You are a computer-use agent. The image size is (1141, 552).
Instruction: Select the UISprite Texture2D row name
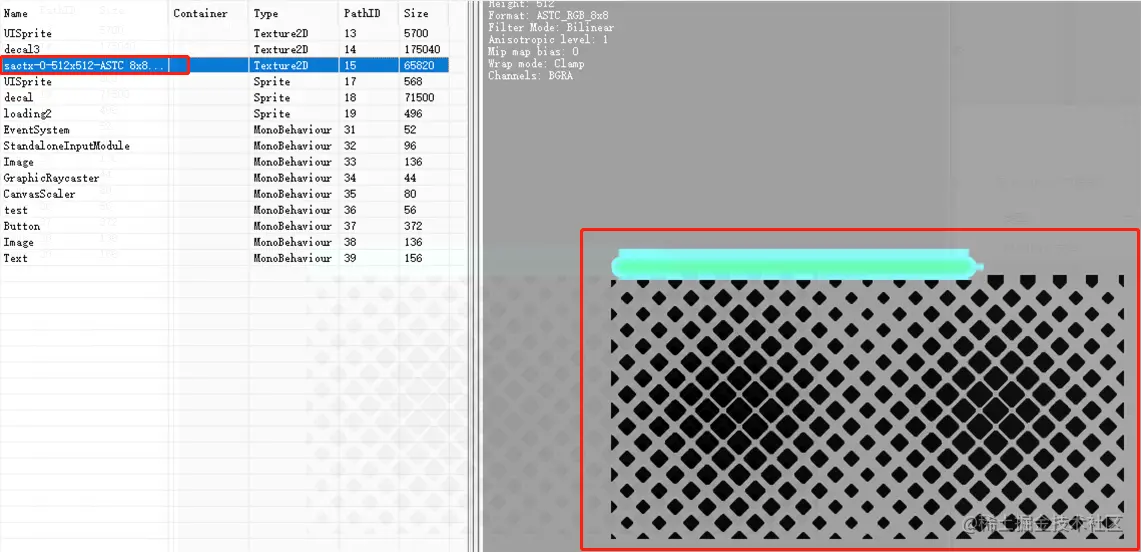28,33
